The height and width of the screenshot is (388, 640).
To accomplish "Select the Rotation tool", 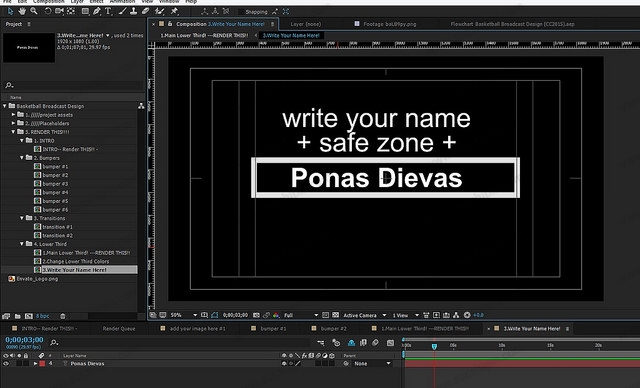I will [48, 11].
